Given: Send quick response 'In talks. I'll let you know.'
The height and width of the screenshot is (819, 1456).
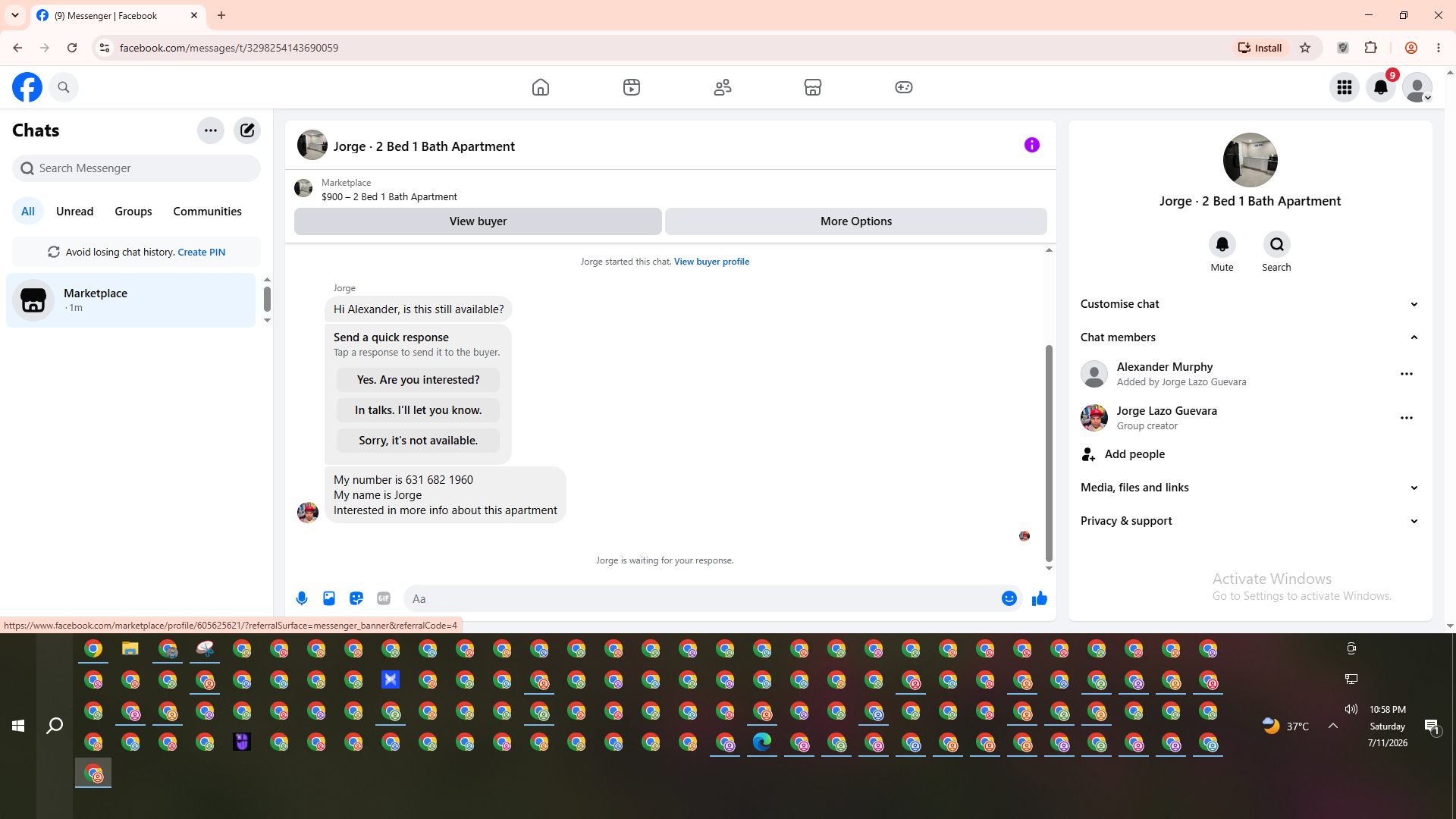Looking at the screenshot, I should [x=419, y=410].
